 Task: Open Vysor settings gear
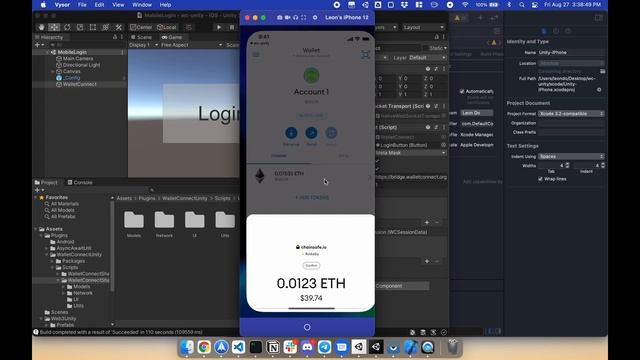(x=315, y=18)
